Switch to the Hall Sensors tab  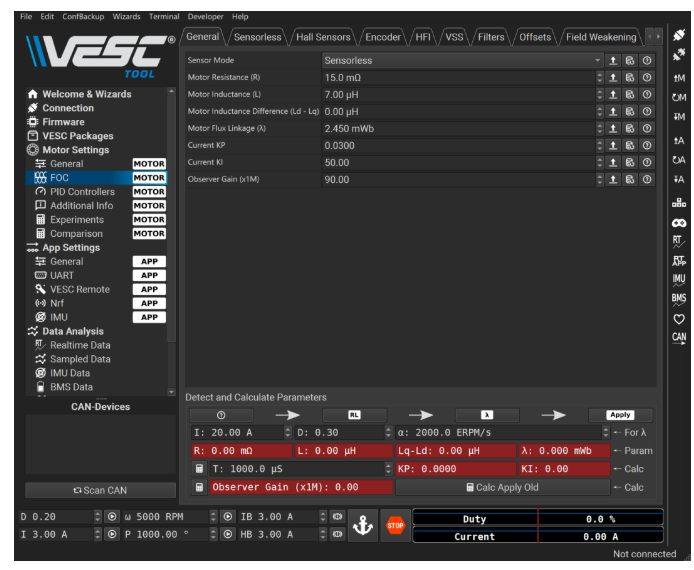click(323, 37)
